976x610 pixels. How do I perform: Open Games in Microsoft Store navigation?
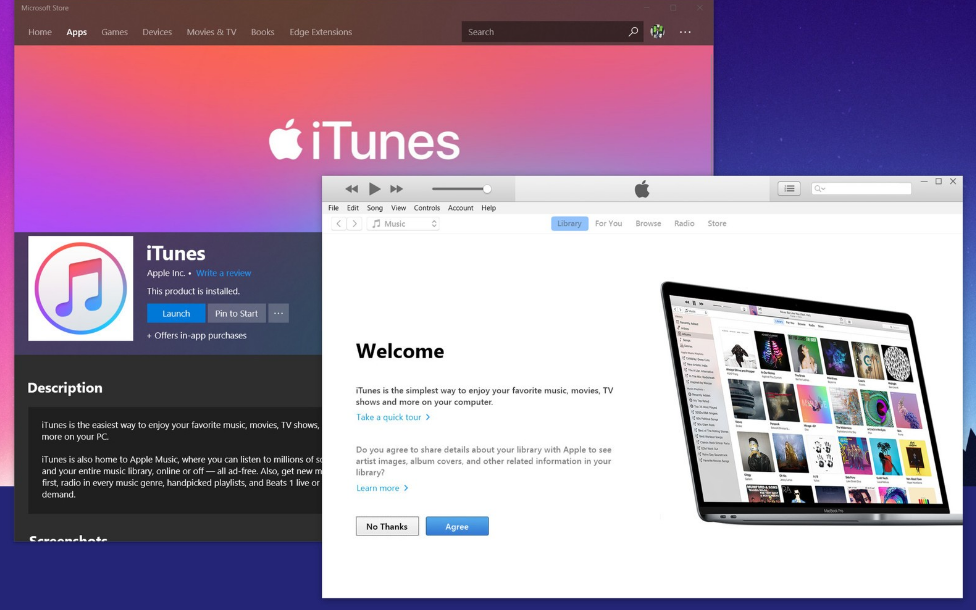115,32
